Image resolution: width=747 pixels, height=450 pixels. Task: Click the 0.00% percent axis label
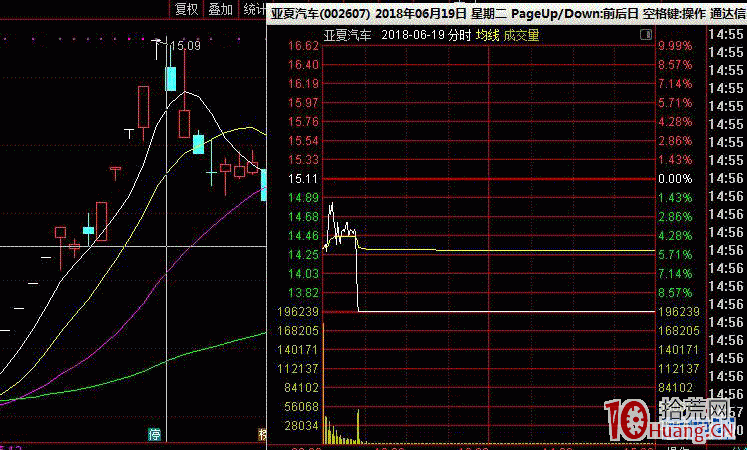675,179
